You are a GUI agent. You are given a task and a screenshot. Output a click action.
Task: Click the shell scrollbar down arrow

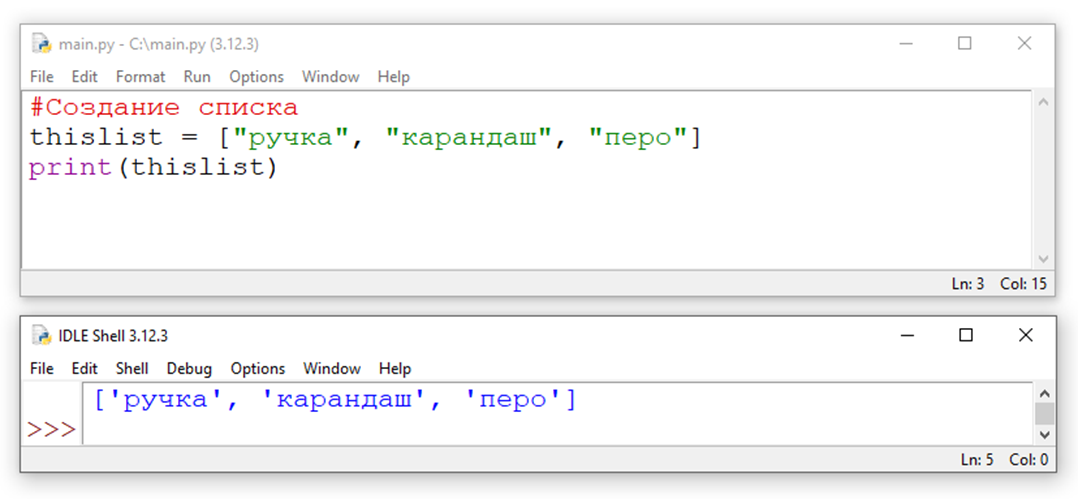click(x=1044, y=435)
